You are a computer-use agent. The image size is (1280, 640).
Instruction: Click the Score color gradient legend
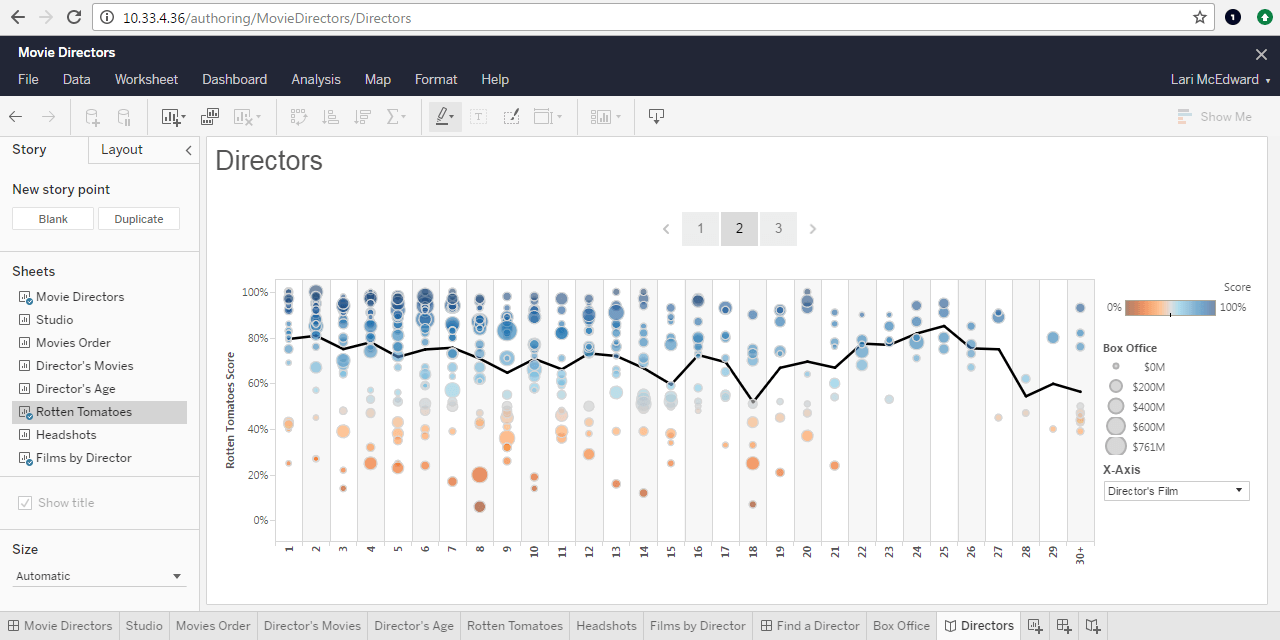(1170, 308)
